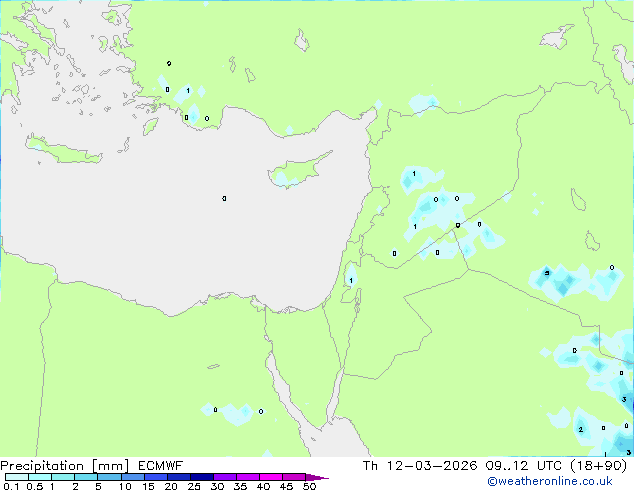The width and height of the screenshot is (634, 490).
Task: Click the lone '0' value over the open sea
Action: tap(224, 199)
